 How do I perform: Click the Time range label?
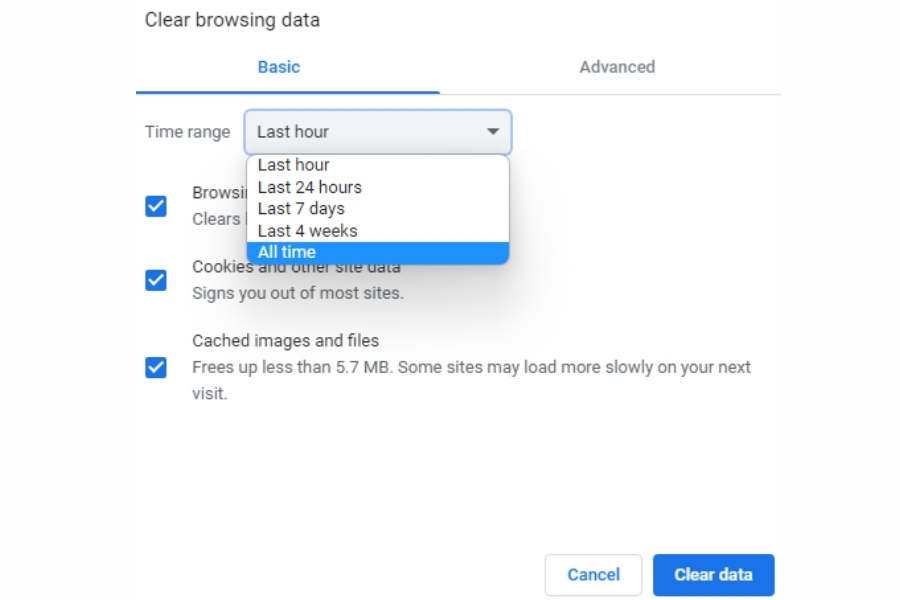190,131
